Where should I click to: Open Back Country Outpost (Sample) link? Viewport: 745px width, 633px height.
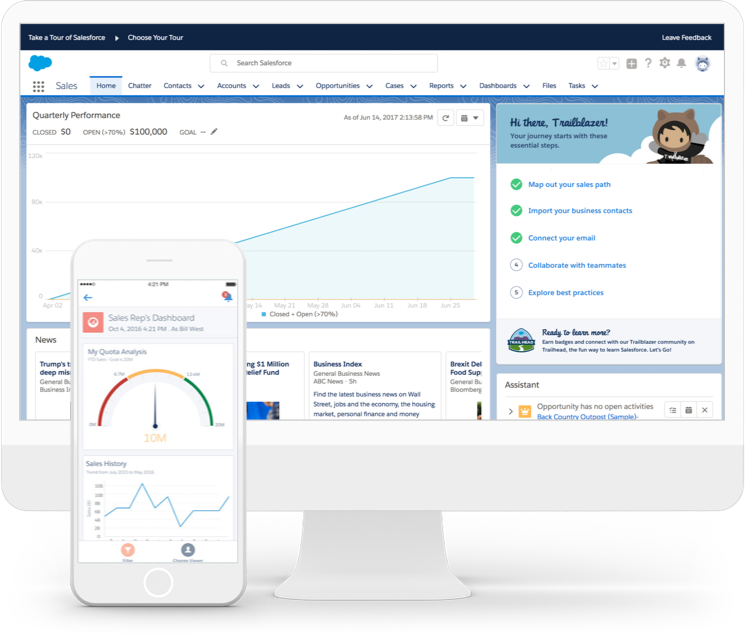click(587, 417)
